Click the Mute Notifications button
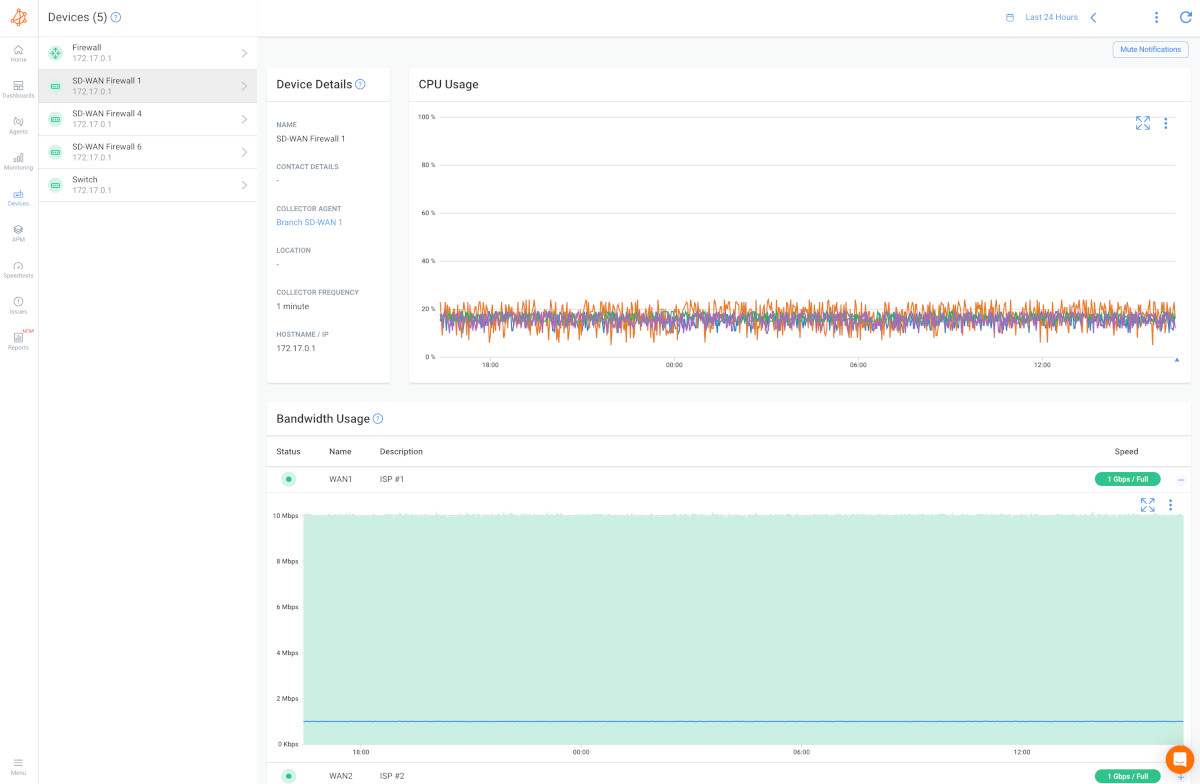This screenshot has height=784, width=1200. [x=1150, y=49]
